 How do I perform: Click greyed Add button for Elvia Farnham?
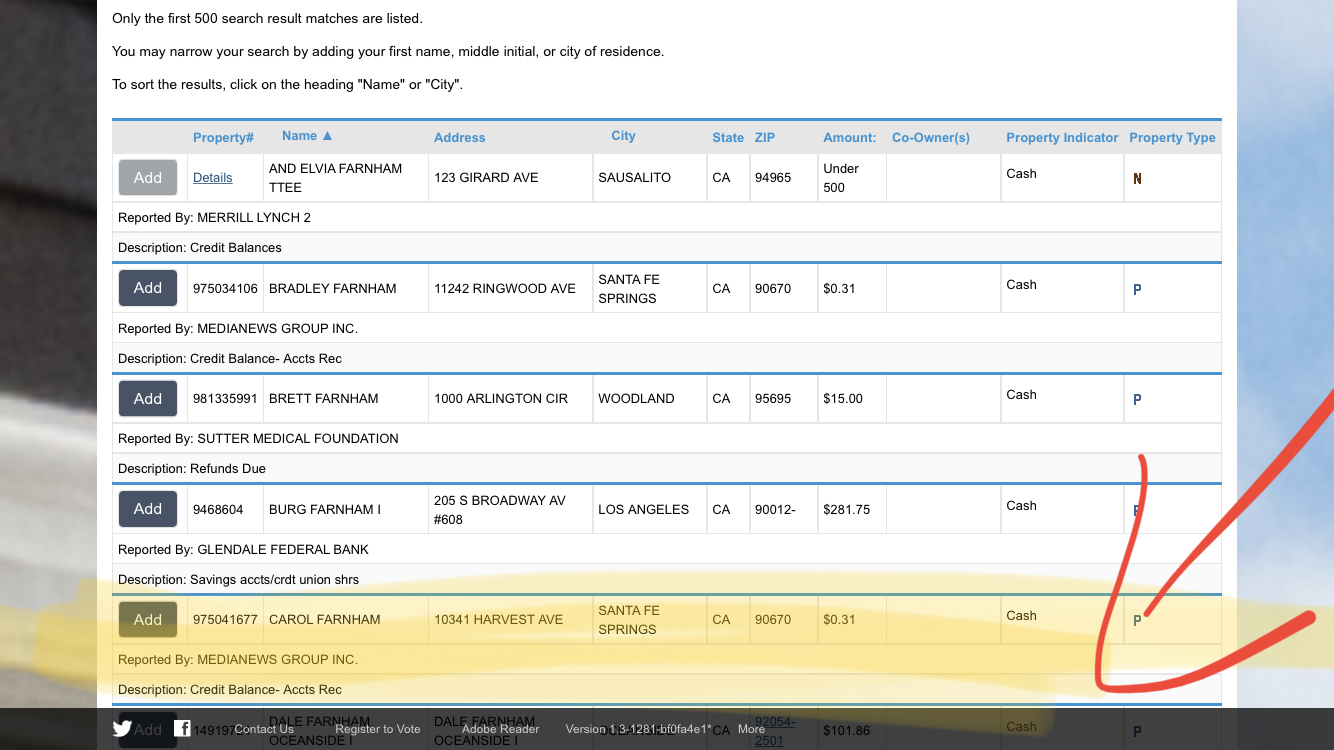(x=148, y=178)
